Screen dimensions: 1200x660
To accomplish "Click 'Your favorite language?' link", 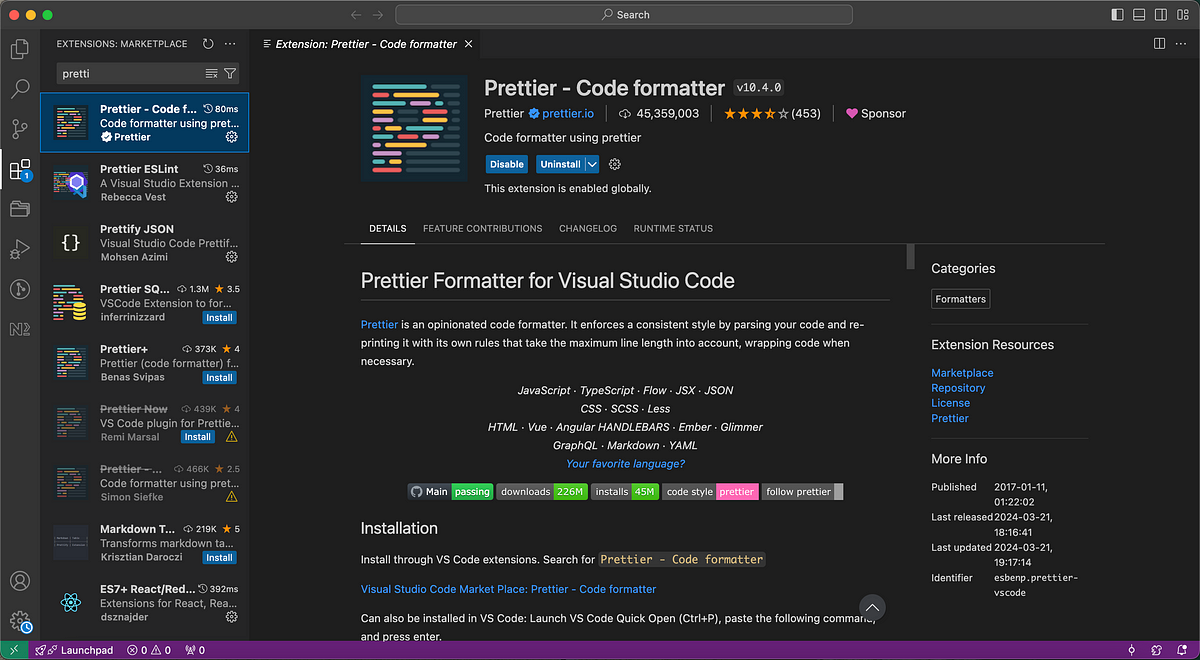I will click(x=625, y=463).
